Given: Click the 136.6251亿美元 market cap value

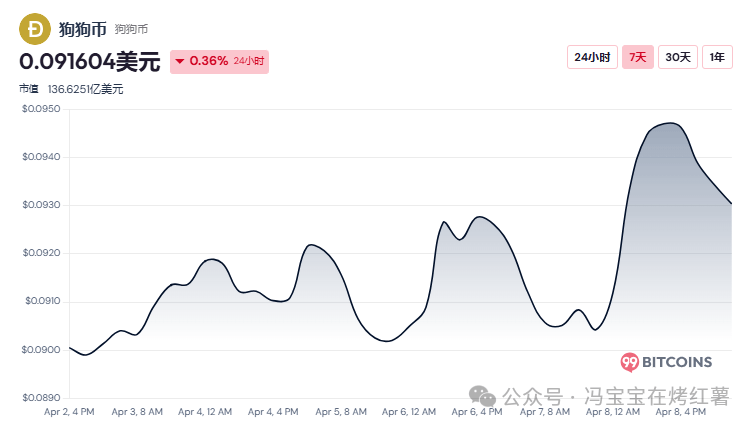Looking at the screenshot, I should click(86, 89).
